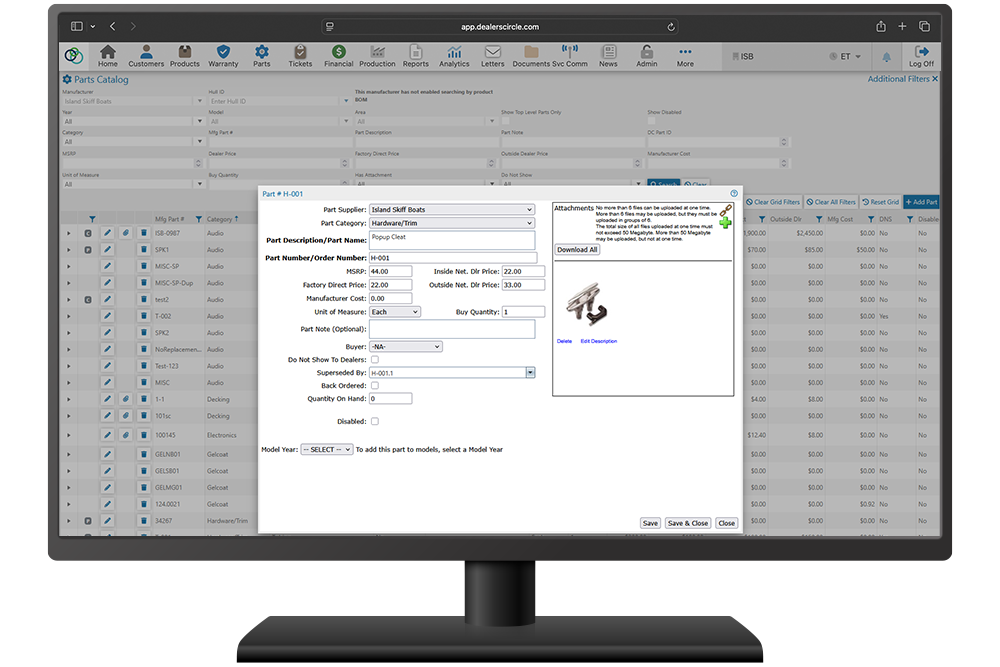This screenshot has height=667, width=1000.
Task: Click the cleat attachment thumbnail
Action: (586, 305)
